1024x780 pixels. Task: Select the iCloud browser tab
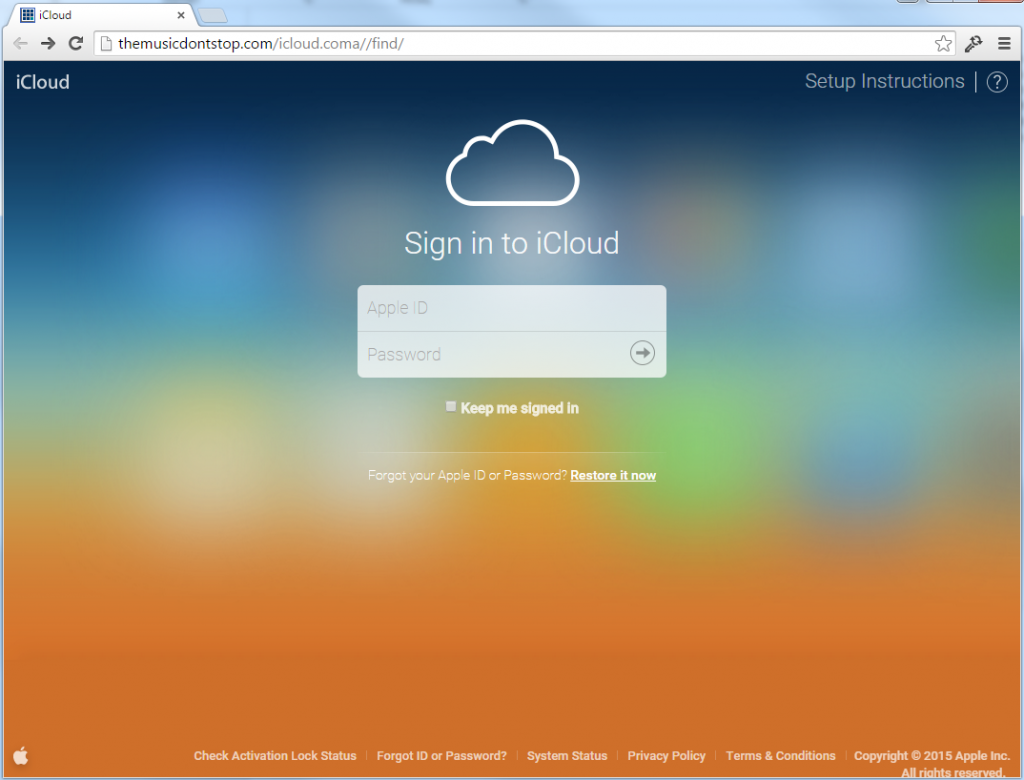tap(101, 15)
